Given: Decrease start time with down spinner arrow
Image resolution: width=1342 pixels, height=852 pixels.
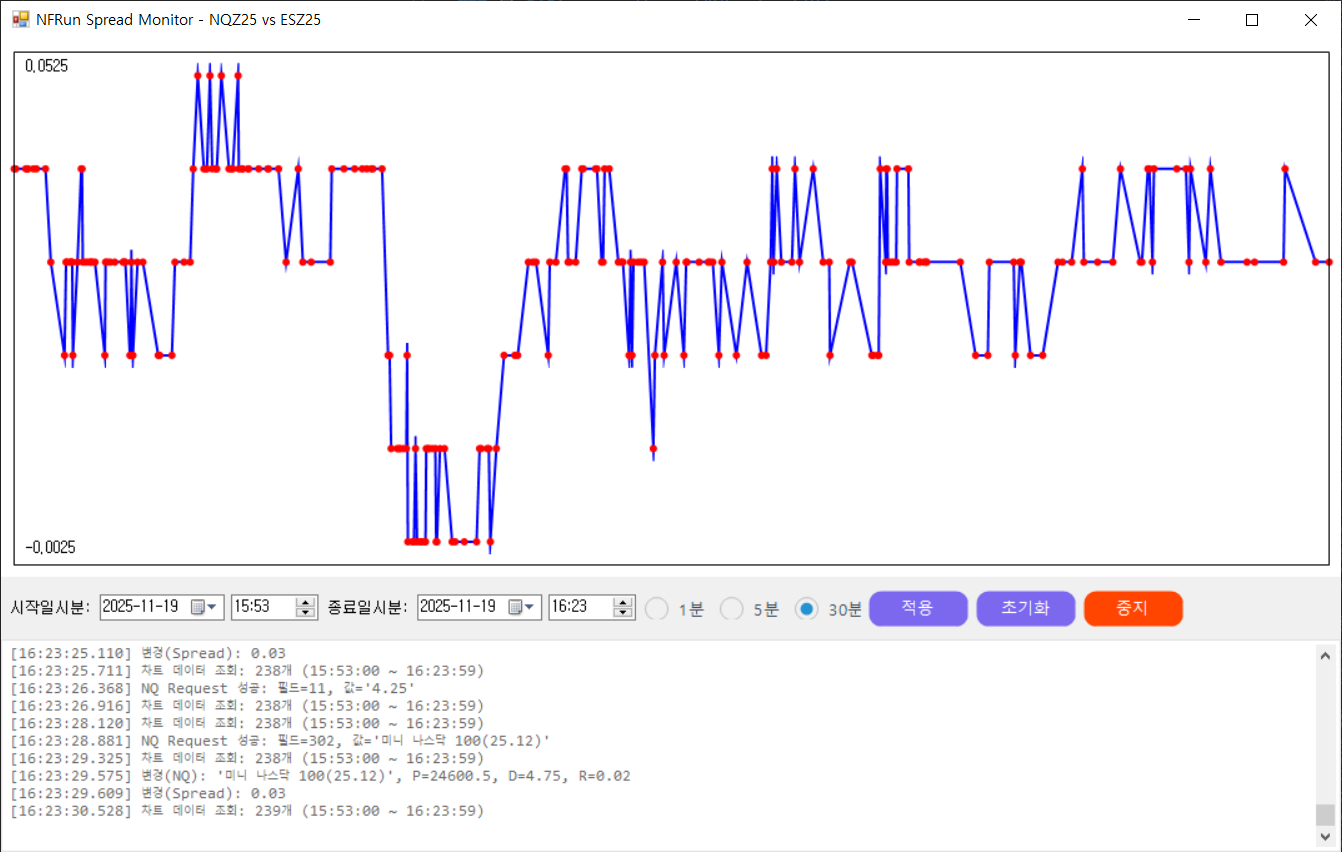Looking at the screenshot, I should click(306, 613).
